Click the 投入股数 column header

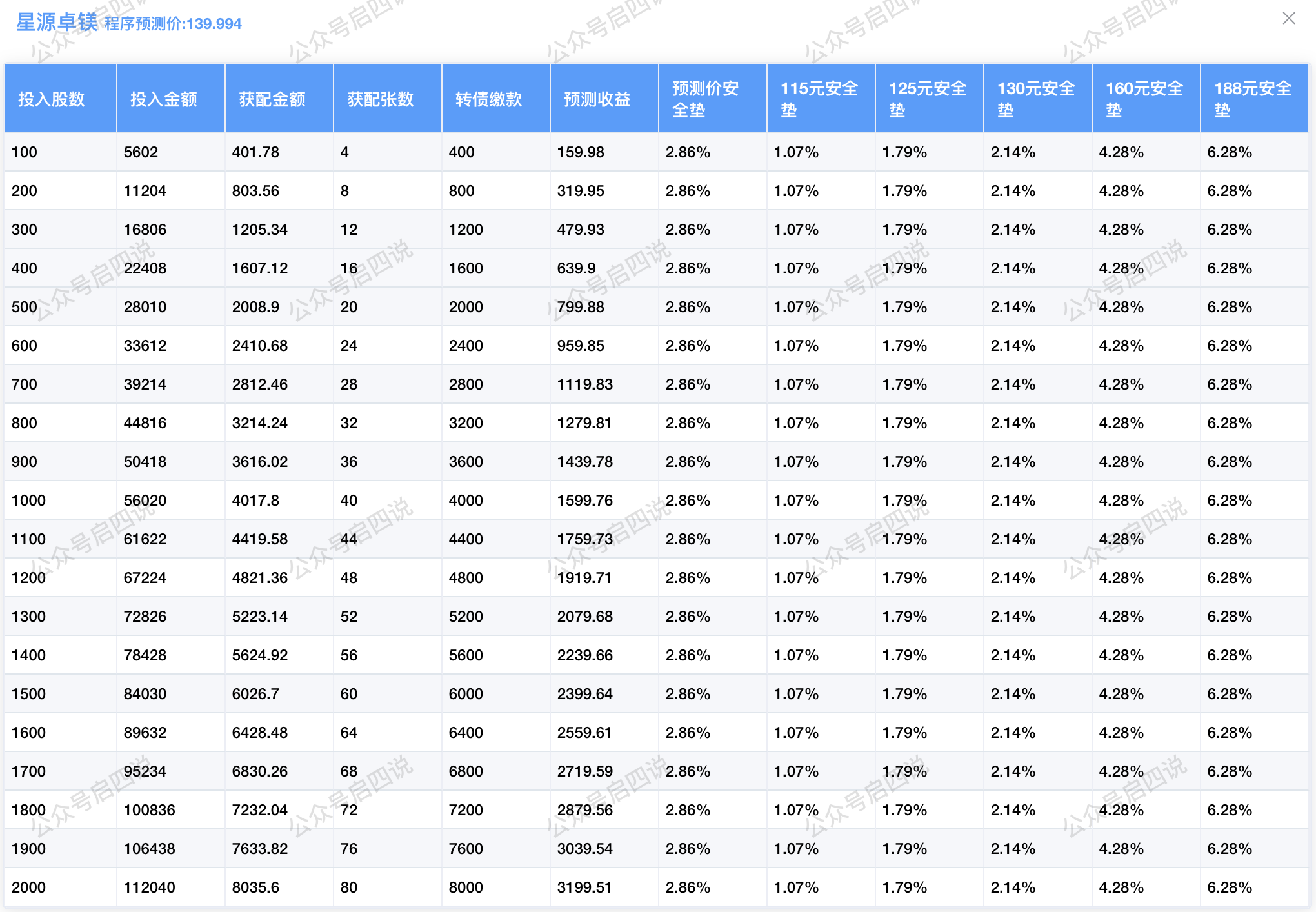coord(52,99)
